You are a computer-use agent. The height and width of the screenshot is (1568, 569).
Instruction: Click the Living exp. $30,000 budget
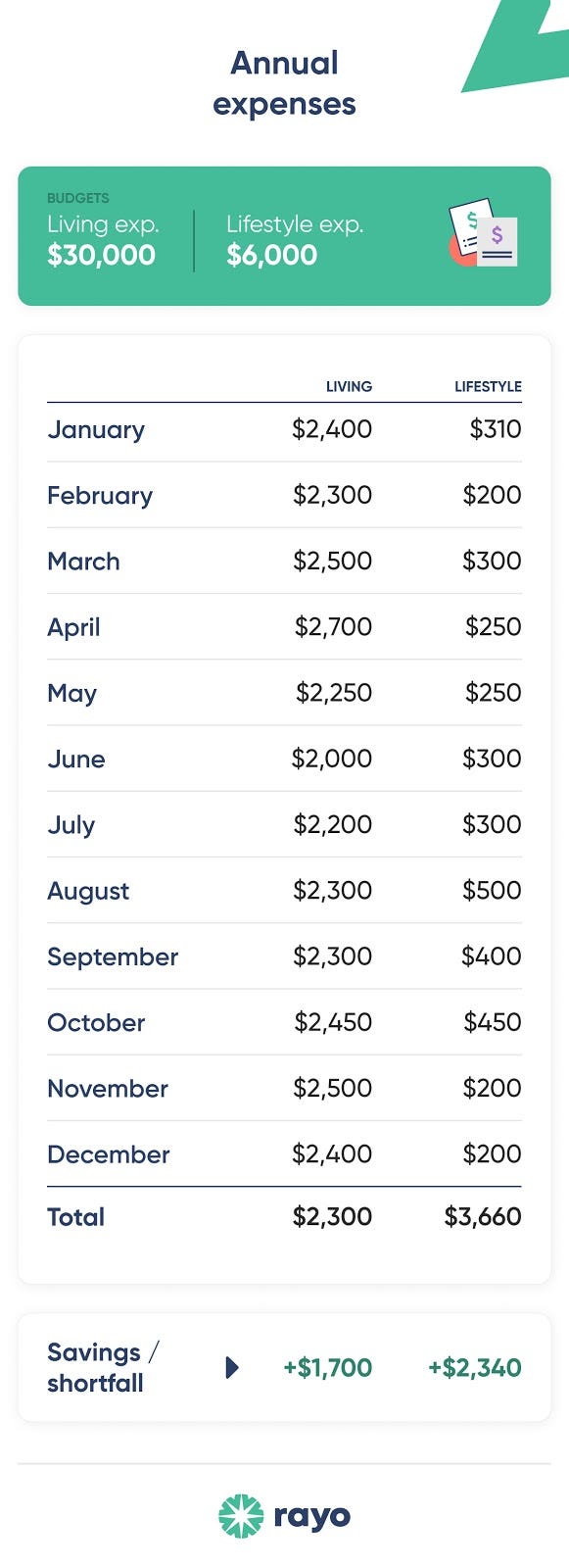[x=102, y=240]
